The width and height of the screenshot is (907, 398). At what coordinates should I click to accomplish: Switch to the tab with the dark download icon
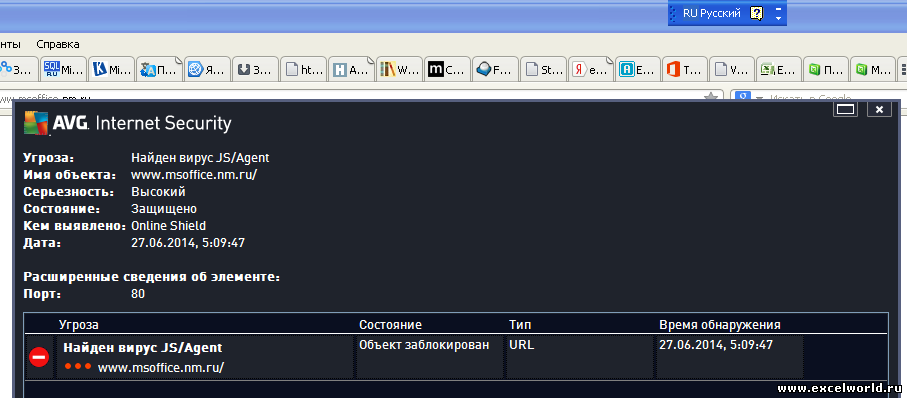tap(256, 69)
